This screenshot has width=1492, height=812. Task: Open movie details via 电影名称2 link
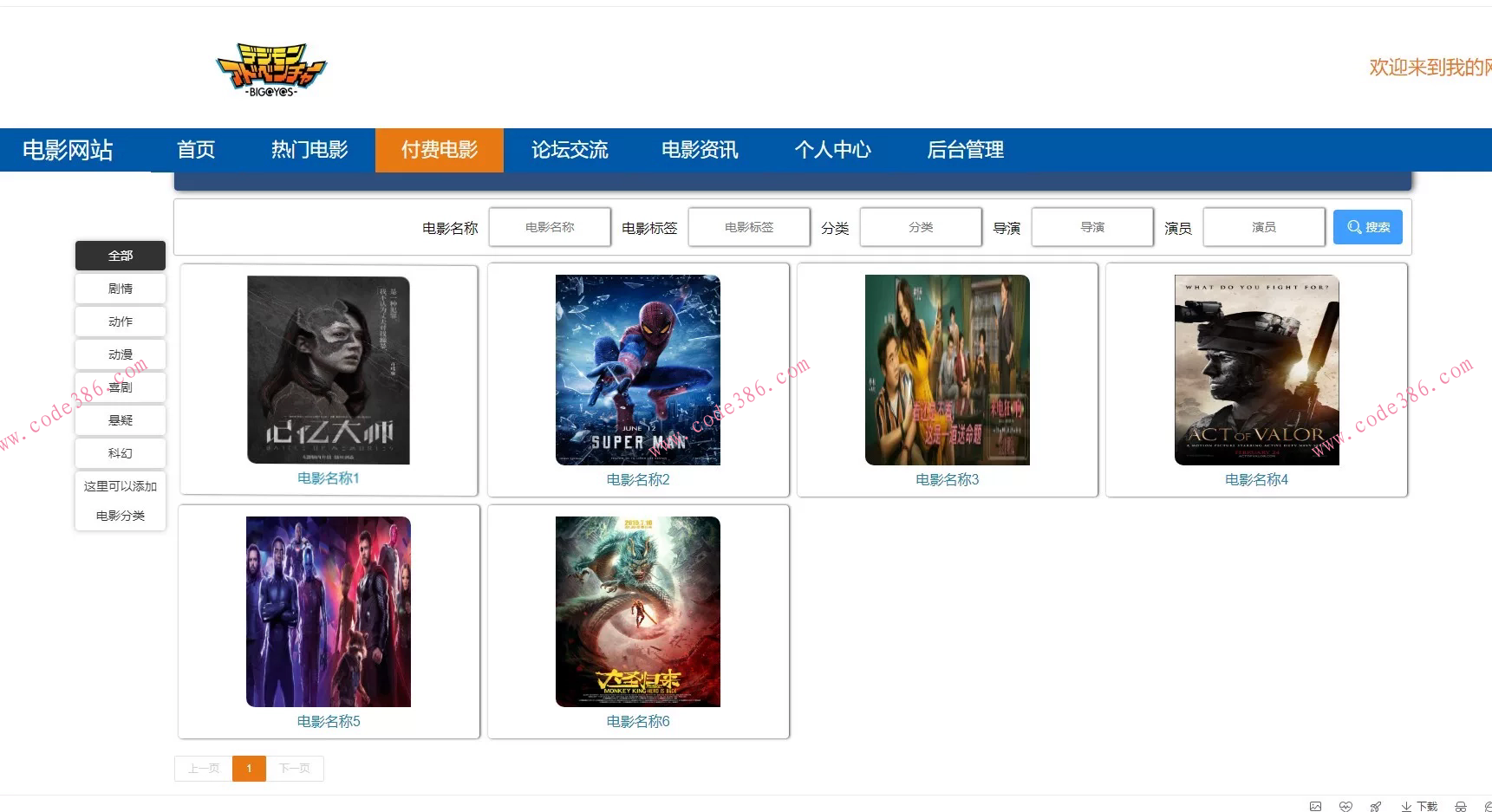[637, 478]
